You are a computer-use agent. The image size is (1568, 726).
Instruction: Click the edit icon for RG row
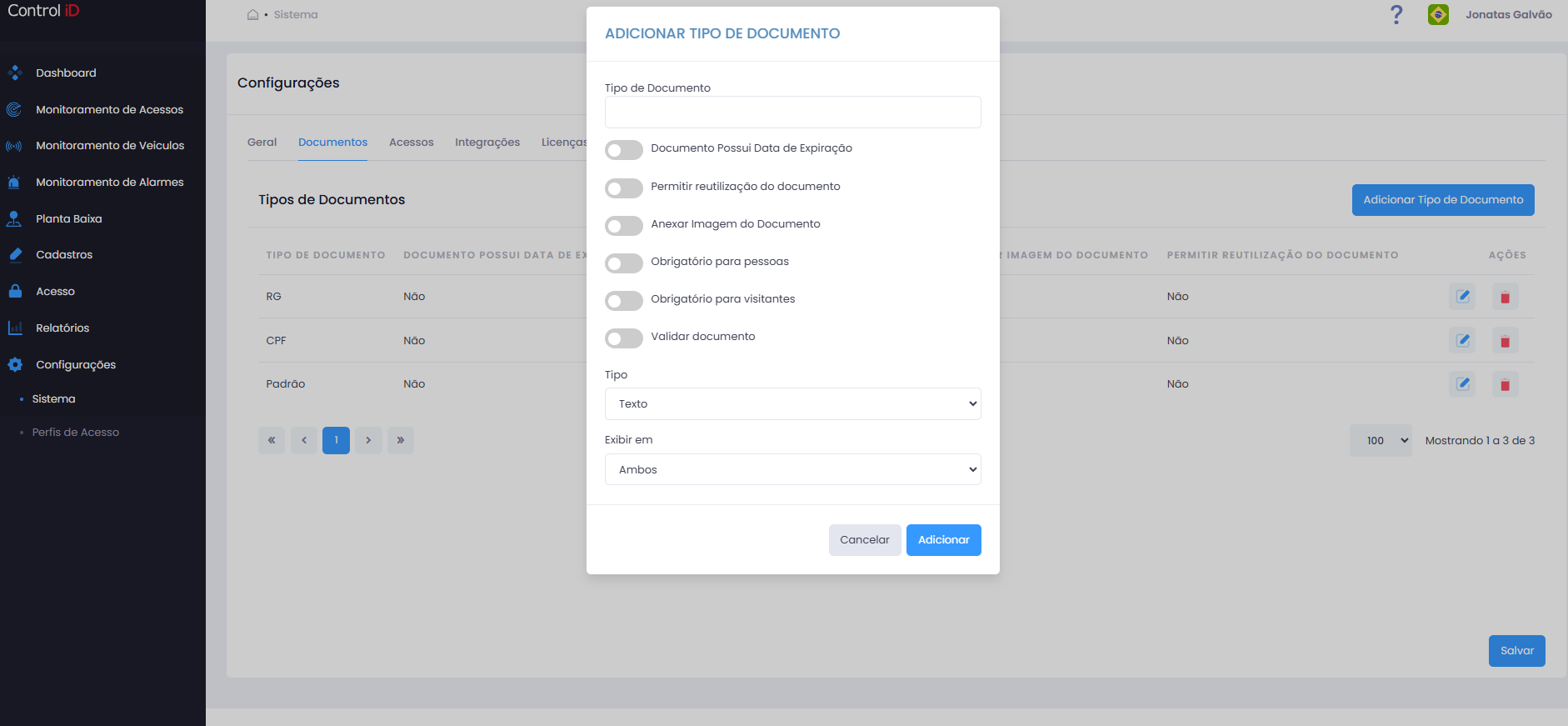(1462, 296)
